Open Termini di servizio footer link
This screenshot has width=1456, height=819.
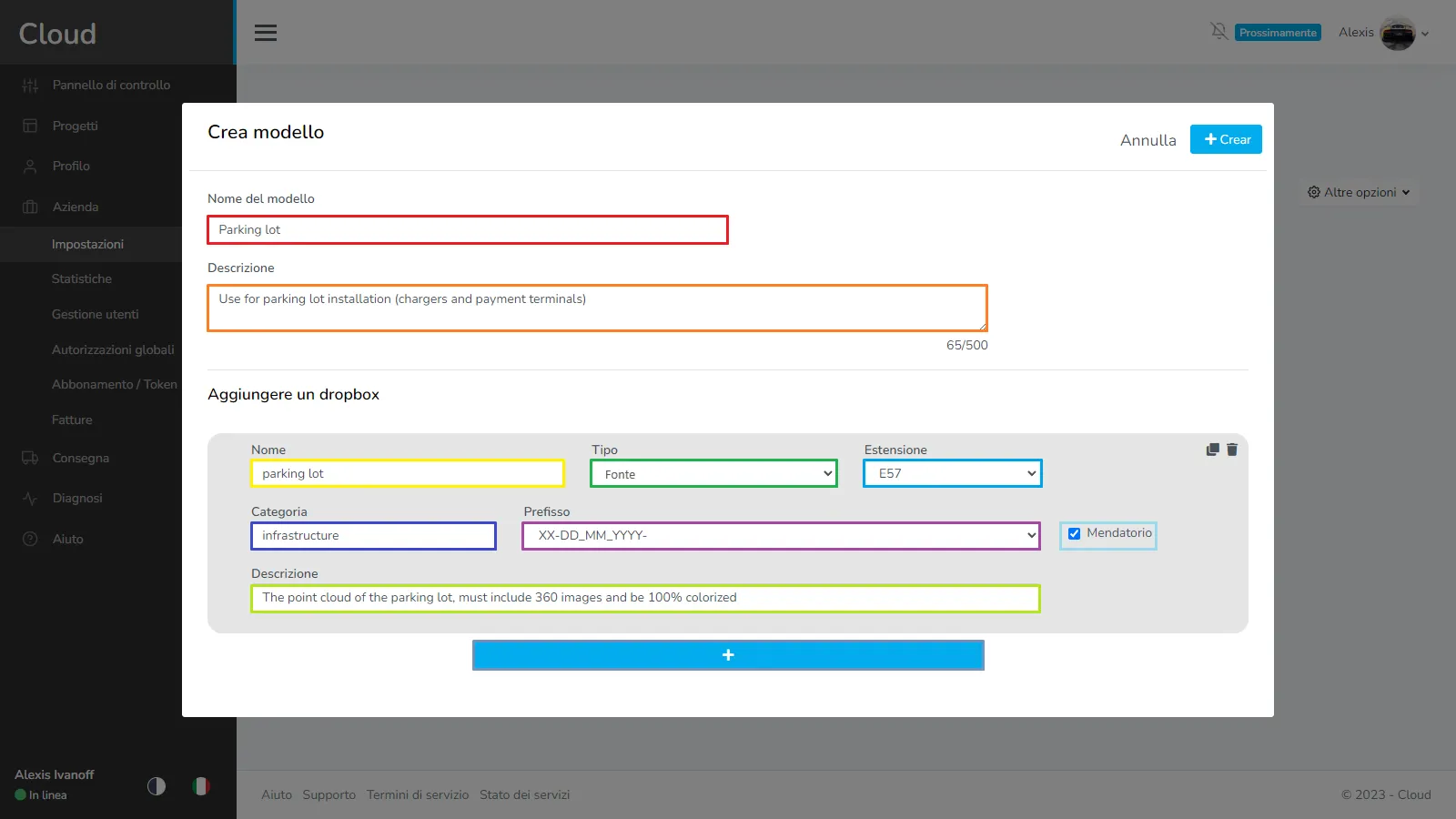point(418,794)
